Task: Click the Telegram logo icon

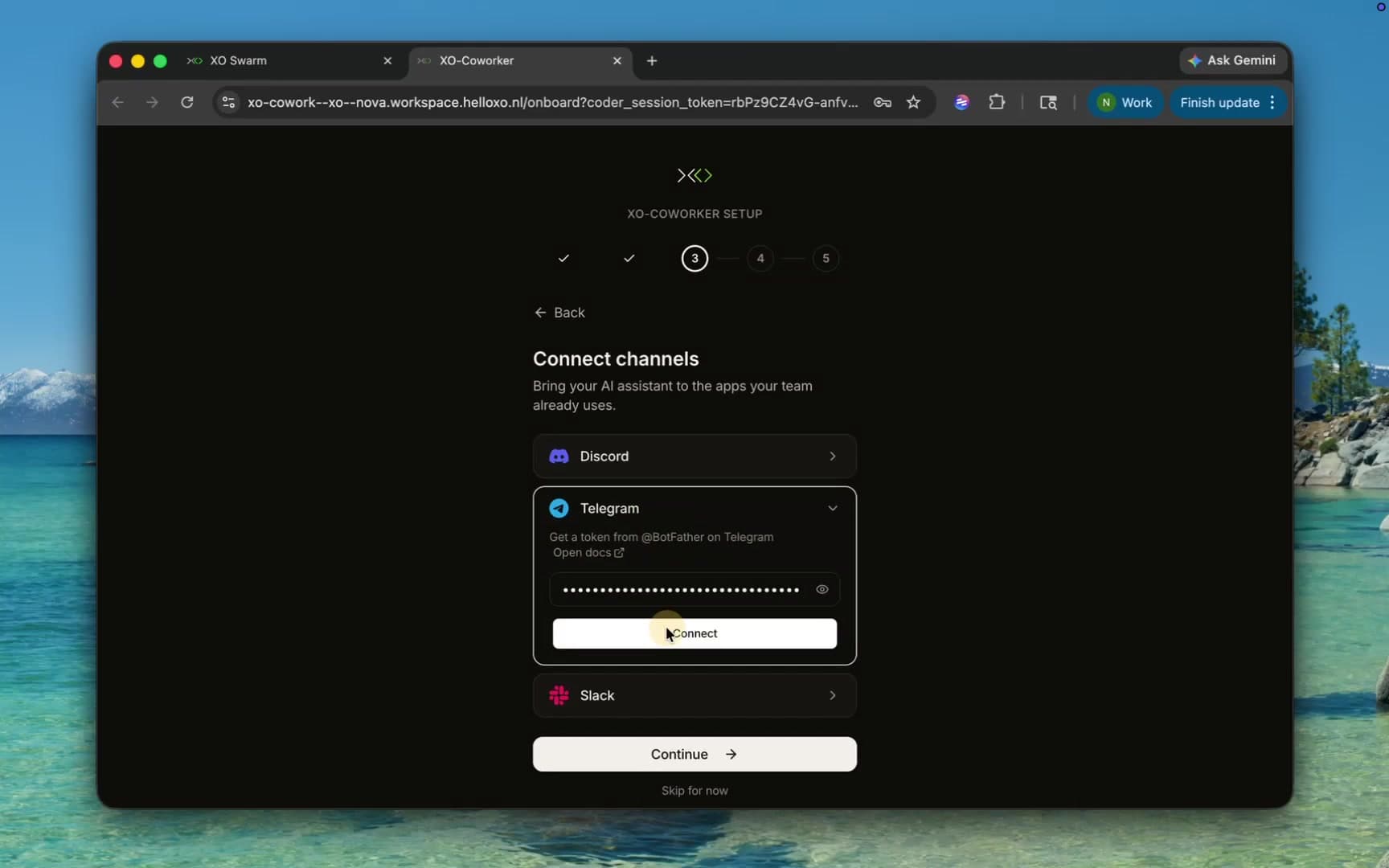Action: pyautogui.click(x=559, y=508)
